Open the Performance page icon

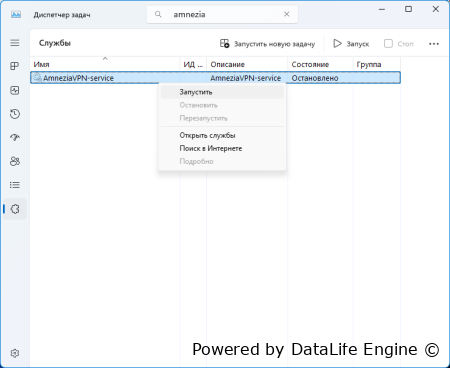pyautogui.click(x=15, y=90)
